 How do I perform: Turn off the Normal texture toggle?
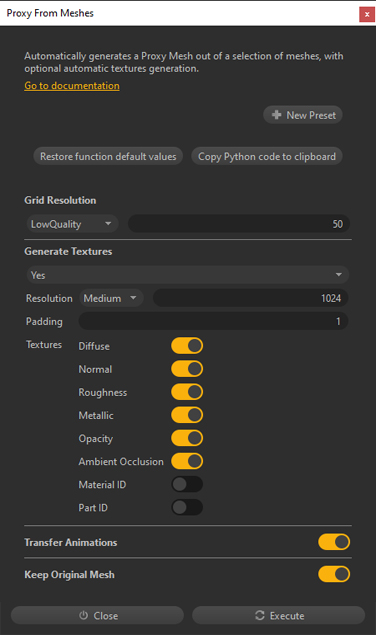pyautogui.click(x=187, y=369)
